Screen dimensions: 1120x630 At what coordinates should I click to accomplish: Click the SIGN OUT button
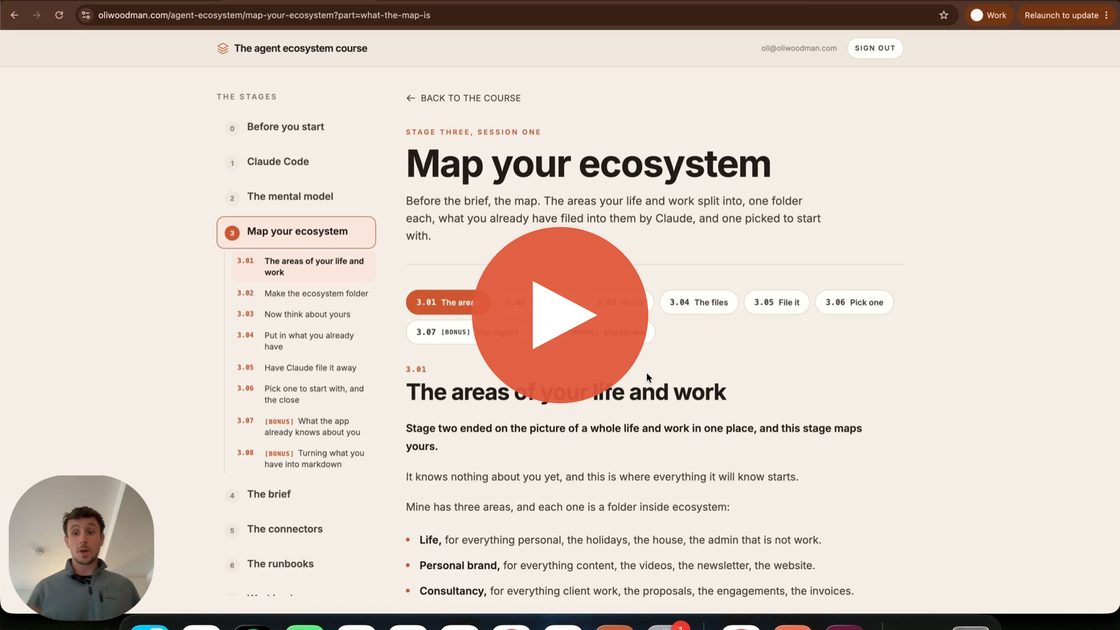click(875, 48)
